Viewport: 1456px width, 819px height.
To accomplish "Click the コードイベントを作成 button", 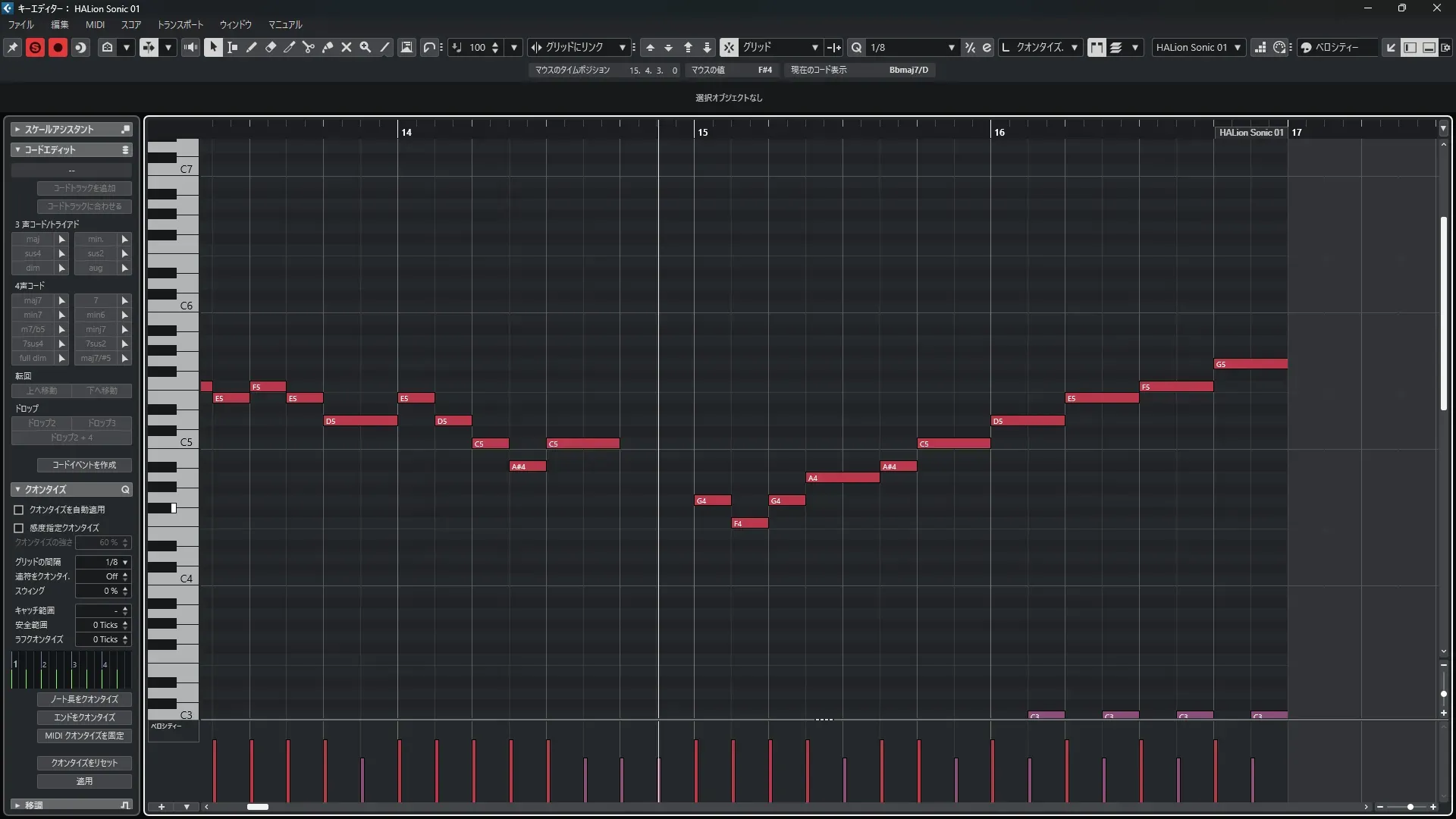I will (84, 465).
